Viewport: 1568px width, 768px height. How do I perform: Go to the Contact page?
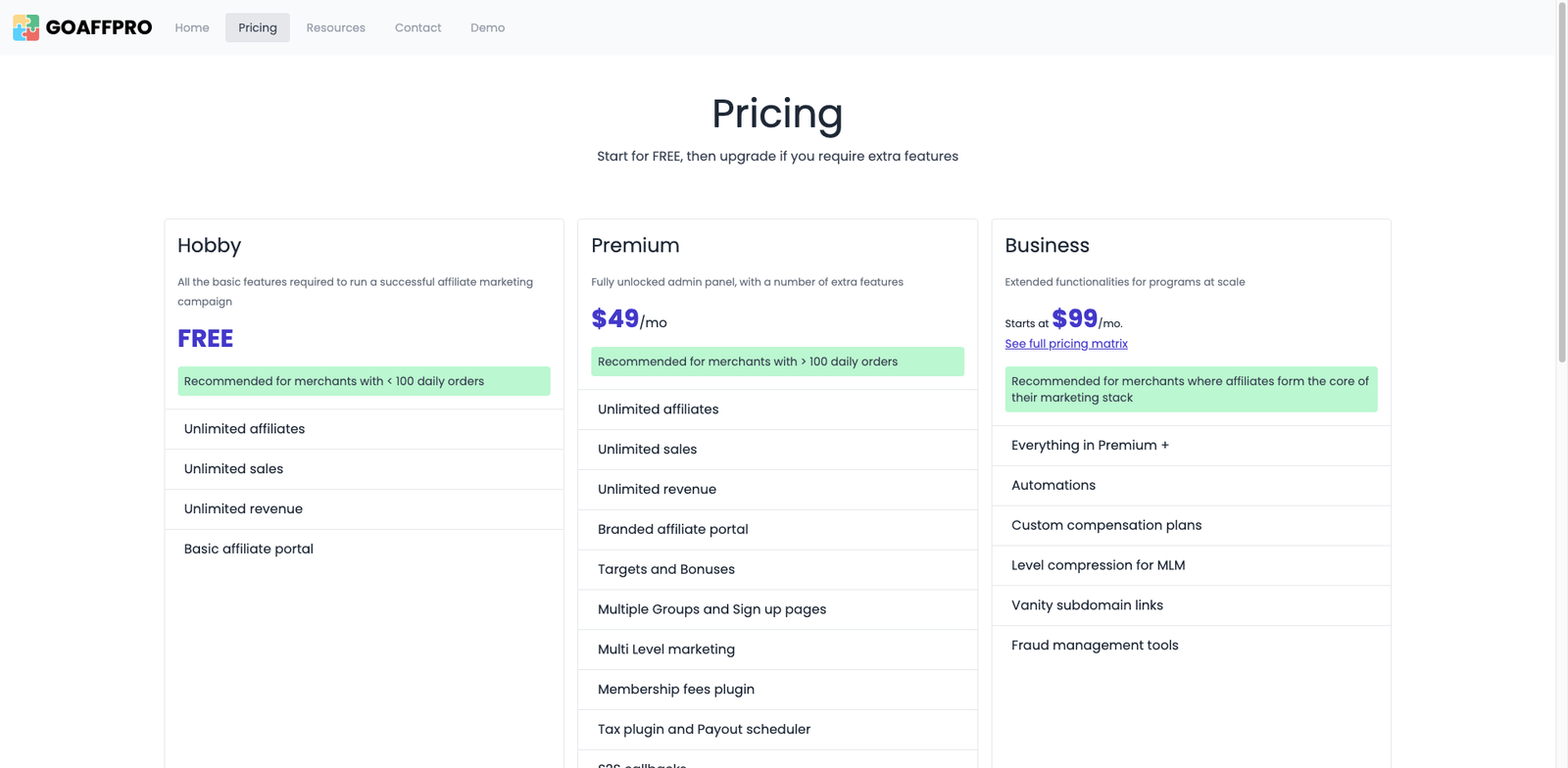[x=418, y=27]
